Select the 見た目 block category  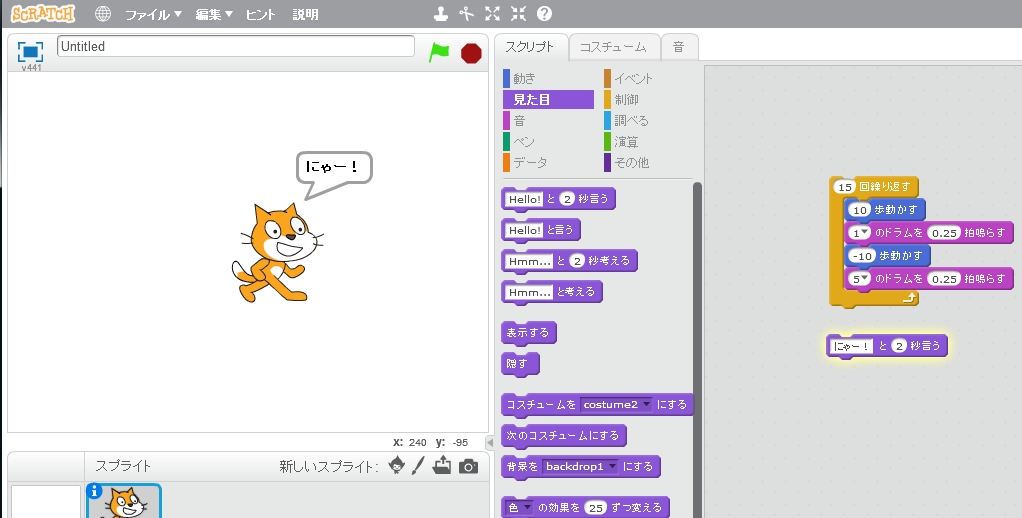coord(548,100)
